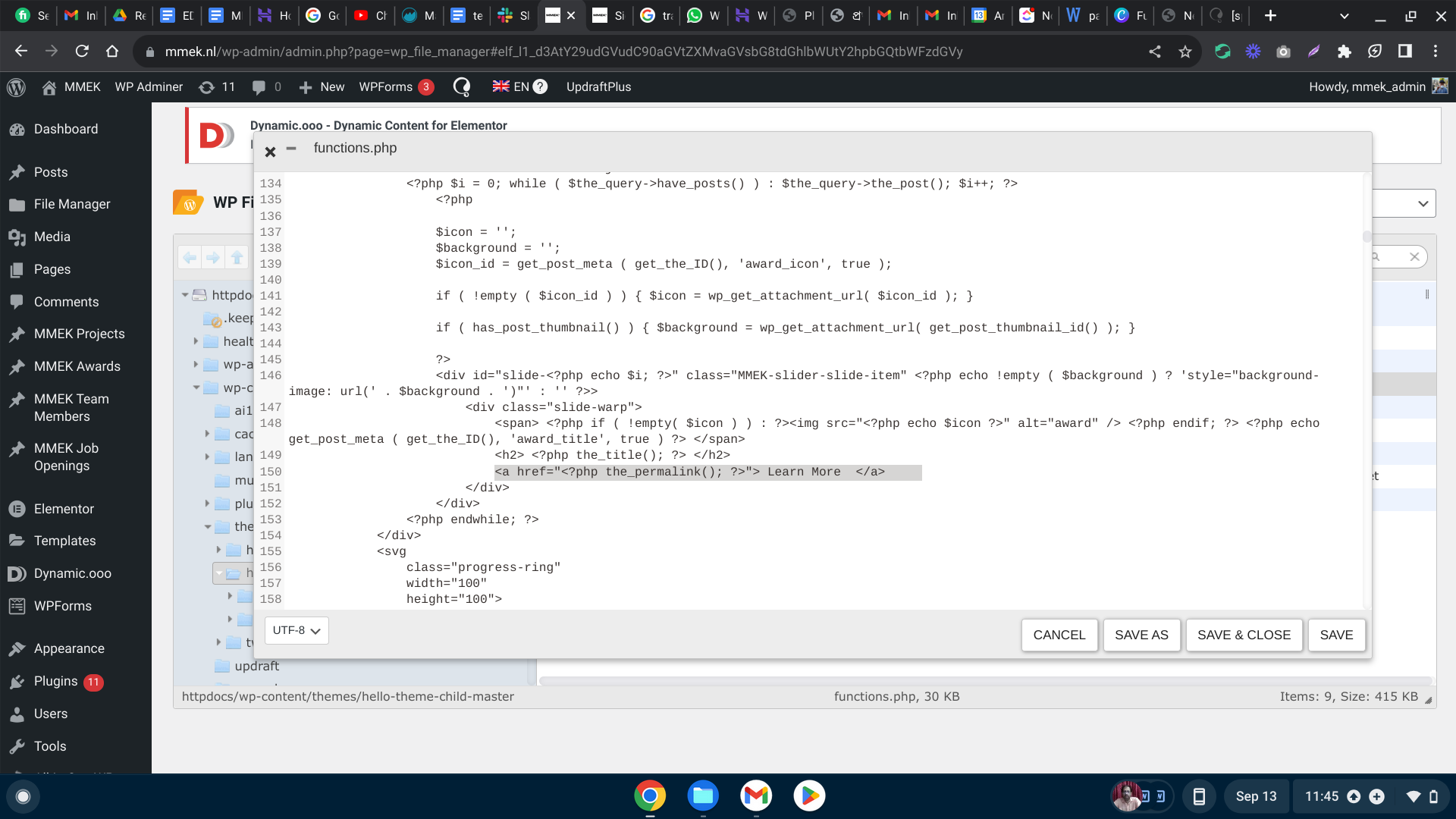
Task: Minimize the functions.php editor dialog
Action: (x=291, y=149)
